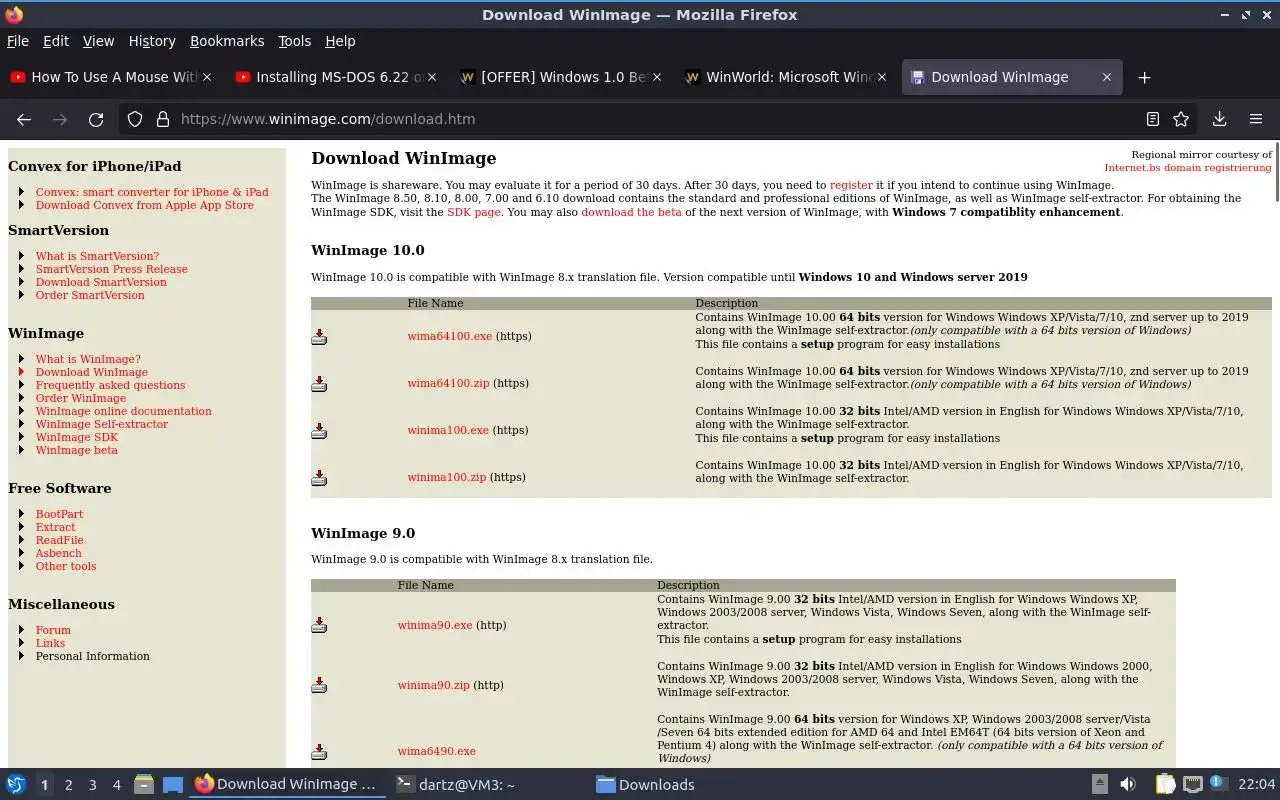Click the volume speaker icon in system tray
The width and height of the screenshot is (1280, 800).
tap(1128, 785)
